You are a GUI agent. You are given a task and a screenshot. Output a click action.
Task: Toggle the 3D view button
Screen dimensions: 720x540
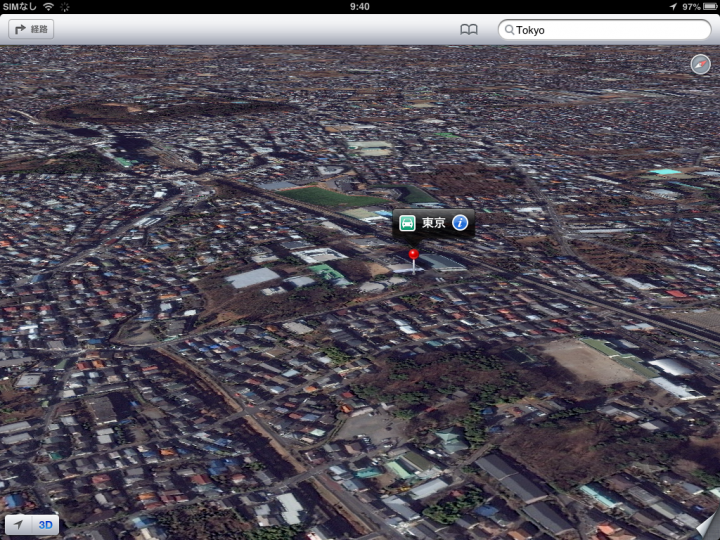[45, 524]
